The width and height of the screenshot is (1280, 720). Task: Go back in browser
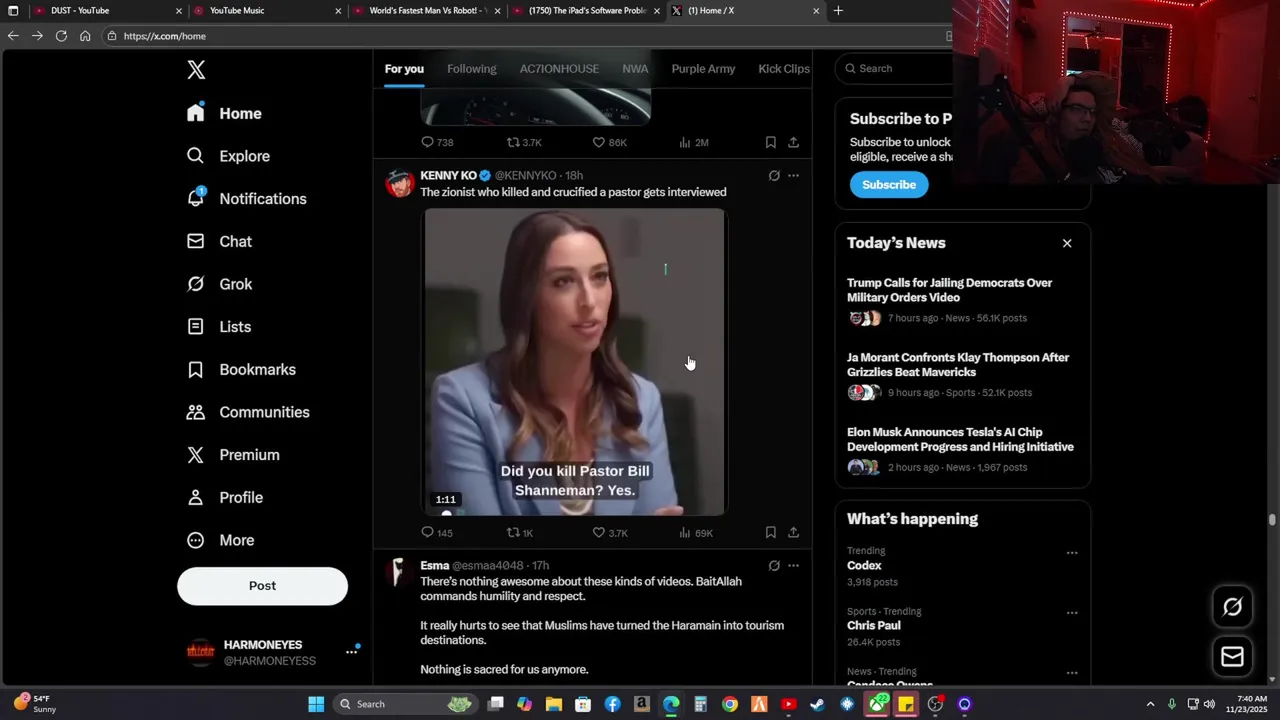pos(13,36)
